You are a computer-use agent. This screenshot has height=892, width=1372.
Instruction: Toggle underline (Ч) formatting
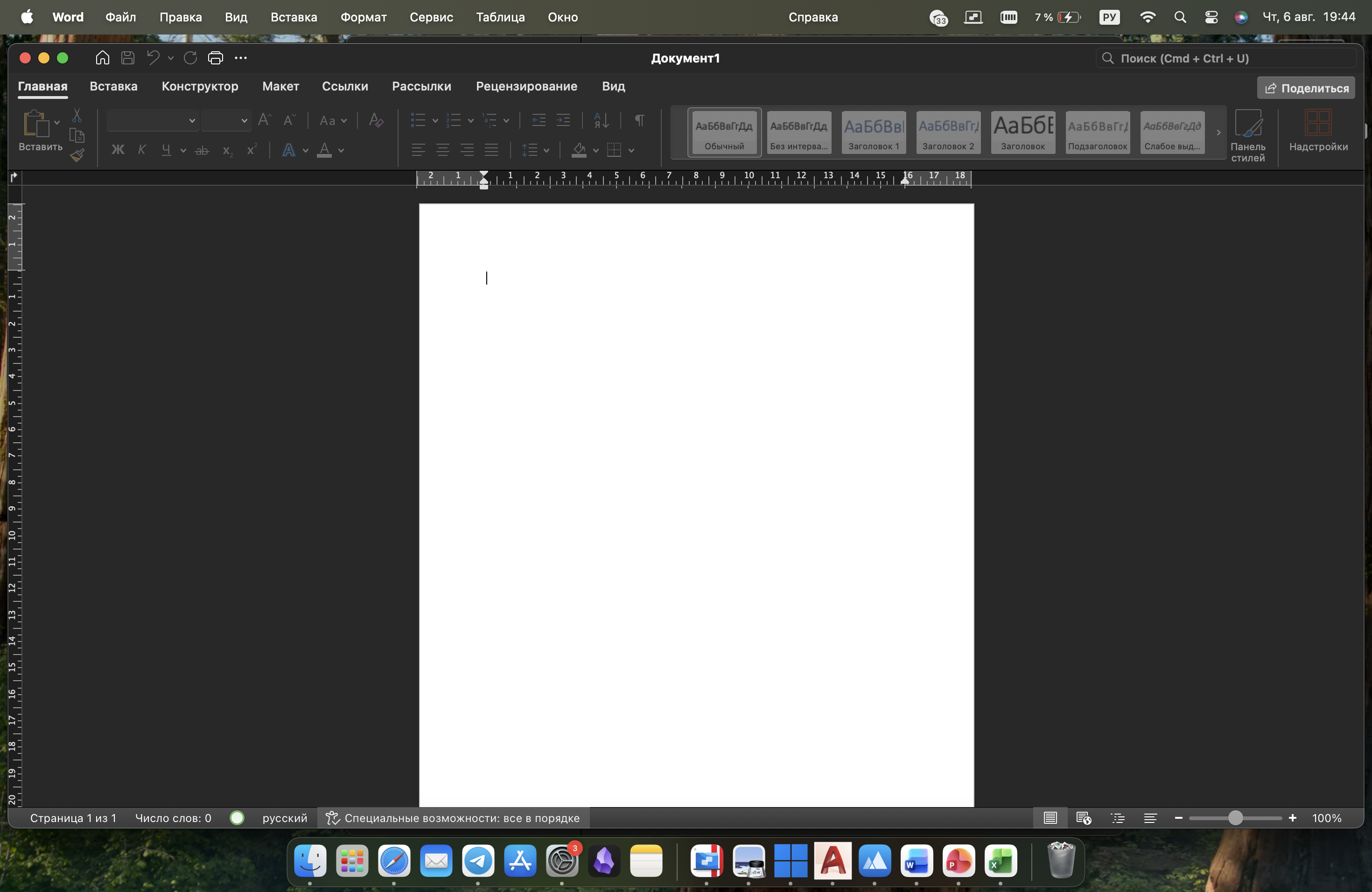click(x=166, y=150)
